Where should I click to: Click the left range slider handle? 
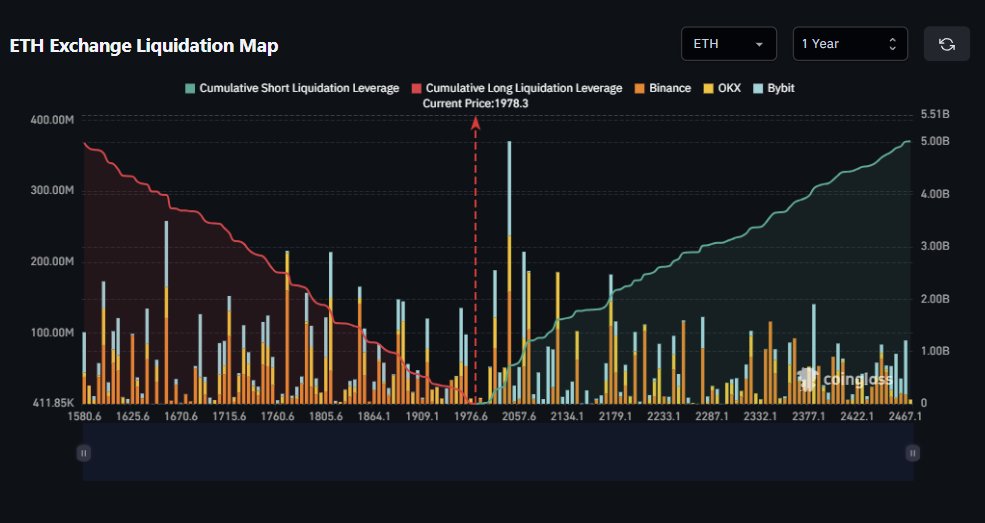84,453
